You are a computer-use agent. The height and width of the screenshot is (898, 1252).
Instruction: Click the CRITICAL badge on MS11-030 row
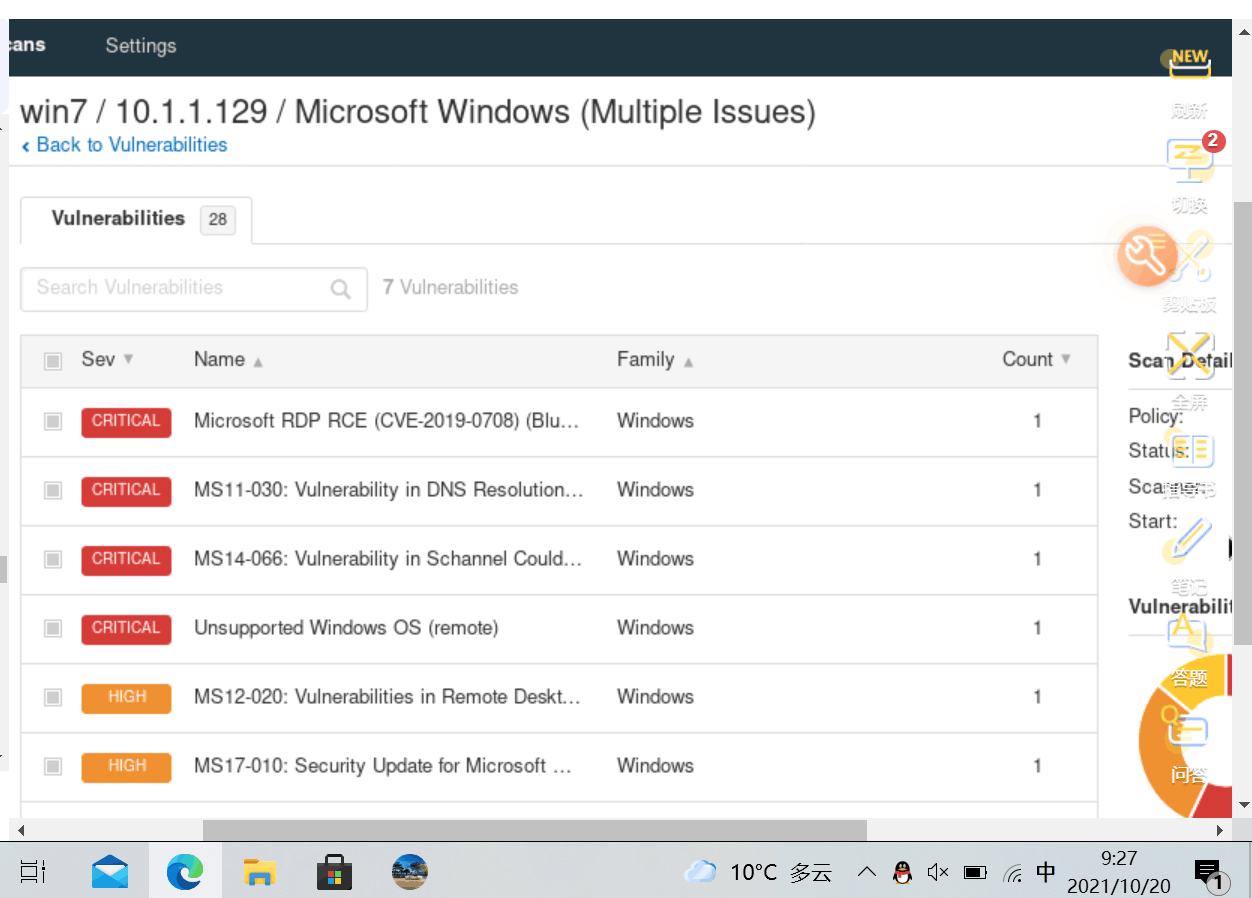click(126, 491)
